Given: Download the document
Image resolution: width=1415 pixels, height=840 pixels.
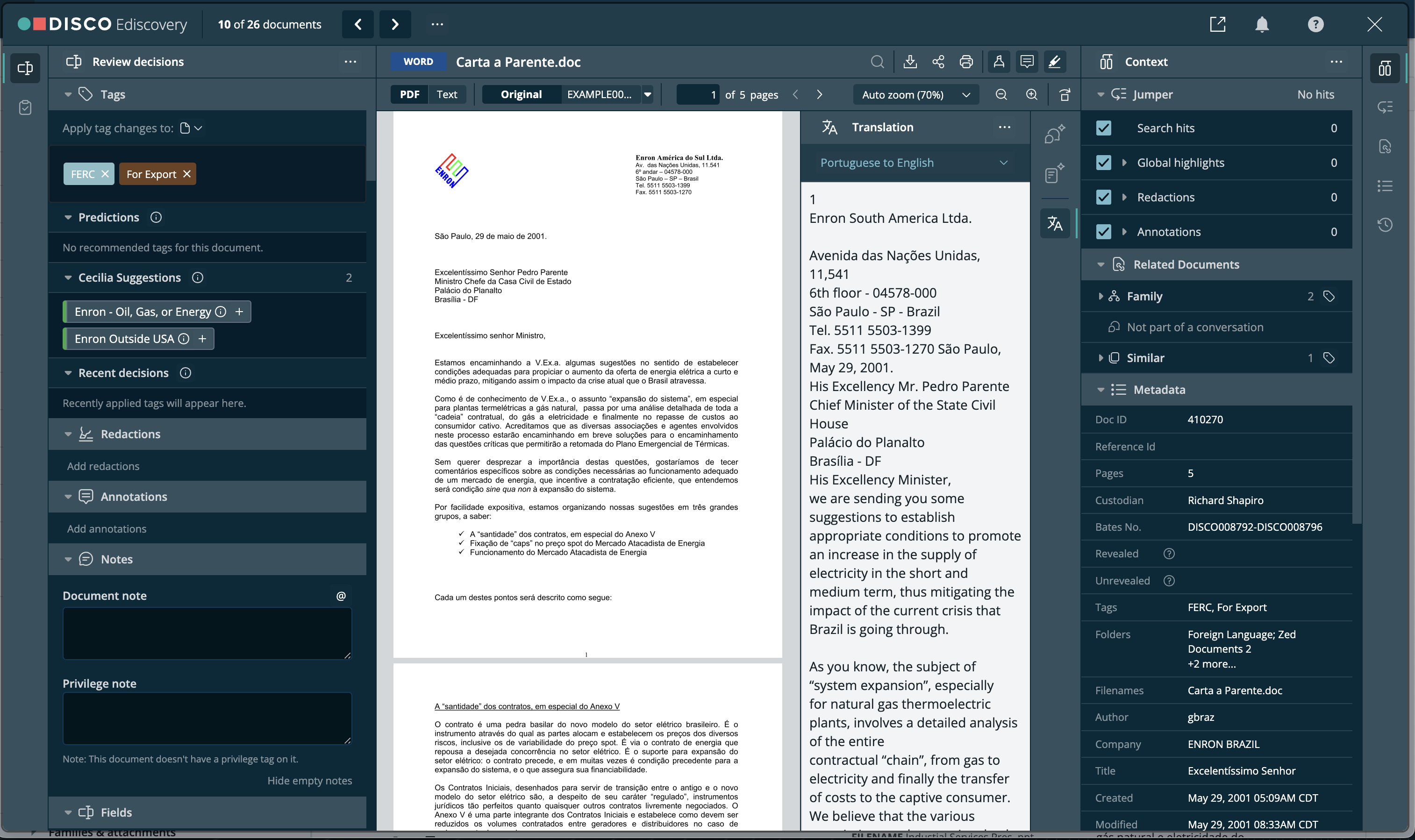Looking at the screenshot, I should click(x=909, y=62).
